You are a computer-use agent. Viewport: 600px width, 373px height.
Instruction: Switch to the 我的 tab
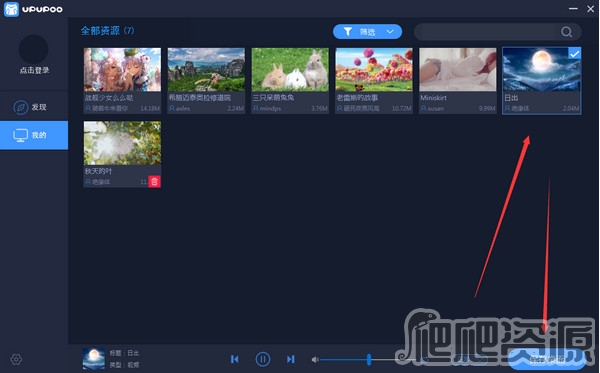(34, 135)
